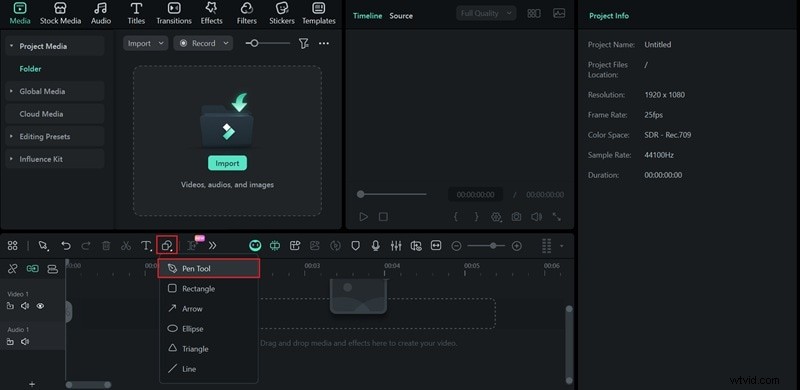
Task: Zoom in timeline with plus button
Action: tap(517, 246)
